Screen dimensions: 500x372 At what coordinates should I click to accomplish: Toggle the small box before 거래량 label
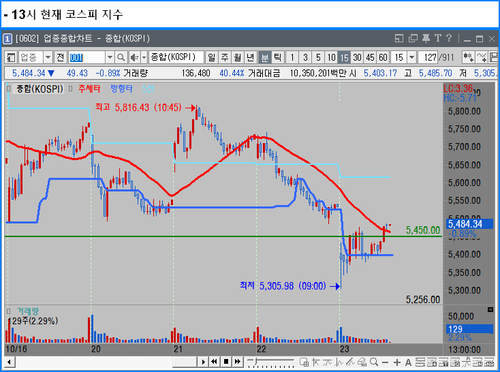click(9, 311)
